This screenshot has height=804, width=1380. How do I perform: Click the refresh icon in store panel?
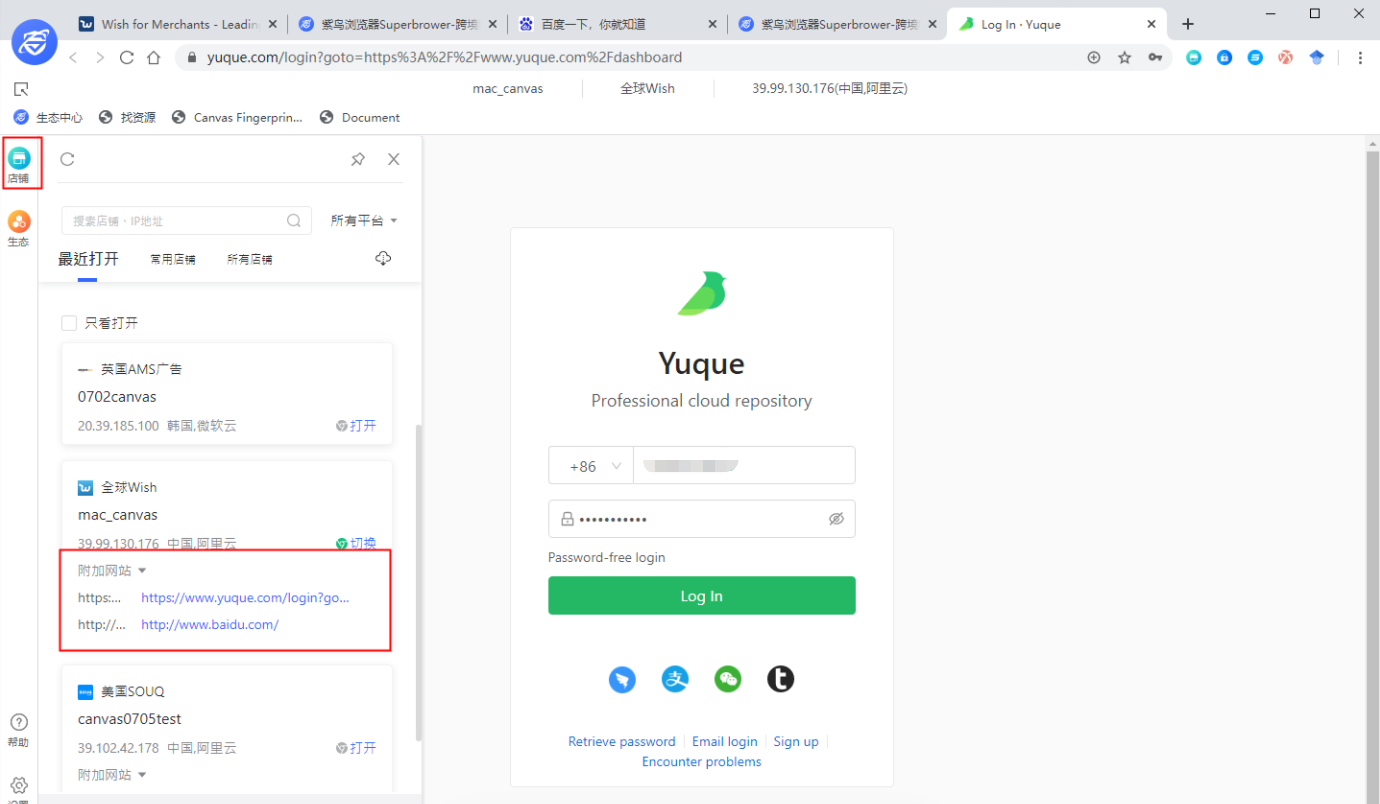coord(67,159)
